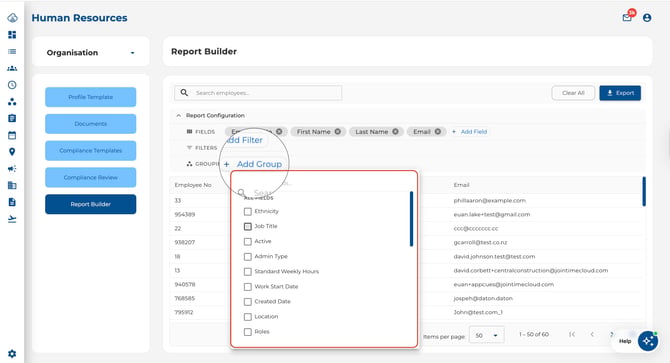This screenshot has width=670, height=363.
Task: Open the mail notifications icon
Action: (x=627, y=17)
